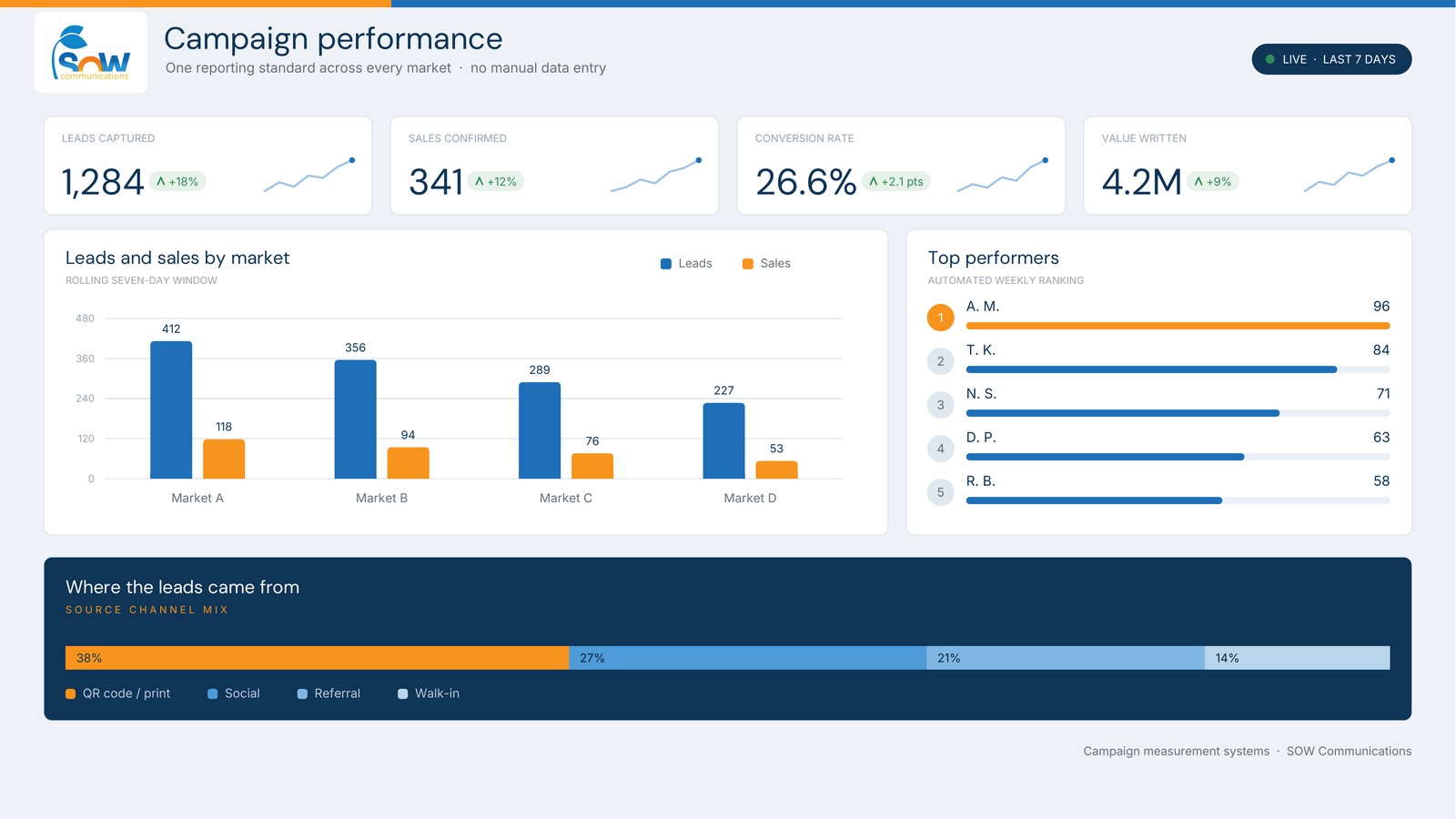The width and height of the screenshot is (1456, 819).
Task: Select the Market A axis label
Action: coord(197,498)
